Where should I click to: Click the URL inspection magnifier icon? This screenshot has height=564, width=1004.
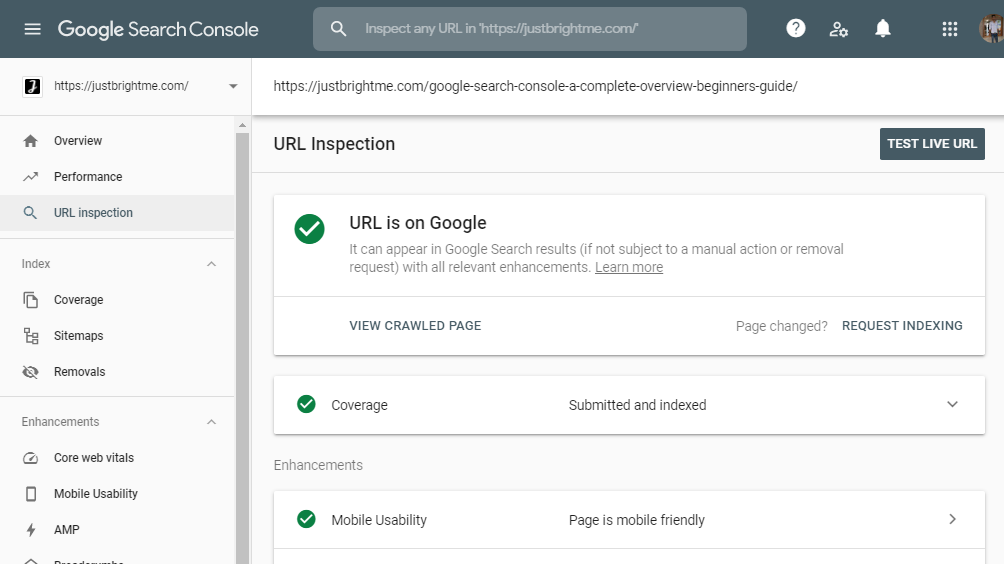point(30,213)
